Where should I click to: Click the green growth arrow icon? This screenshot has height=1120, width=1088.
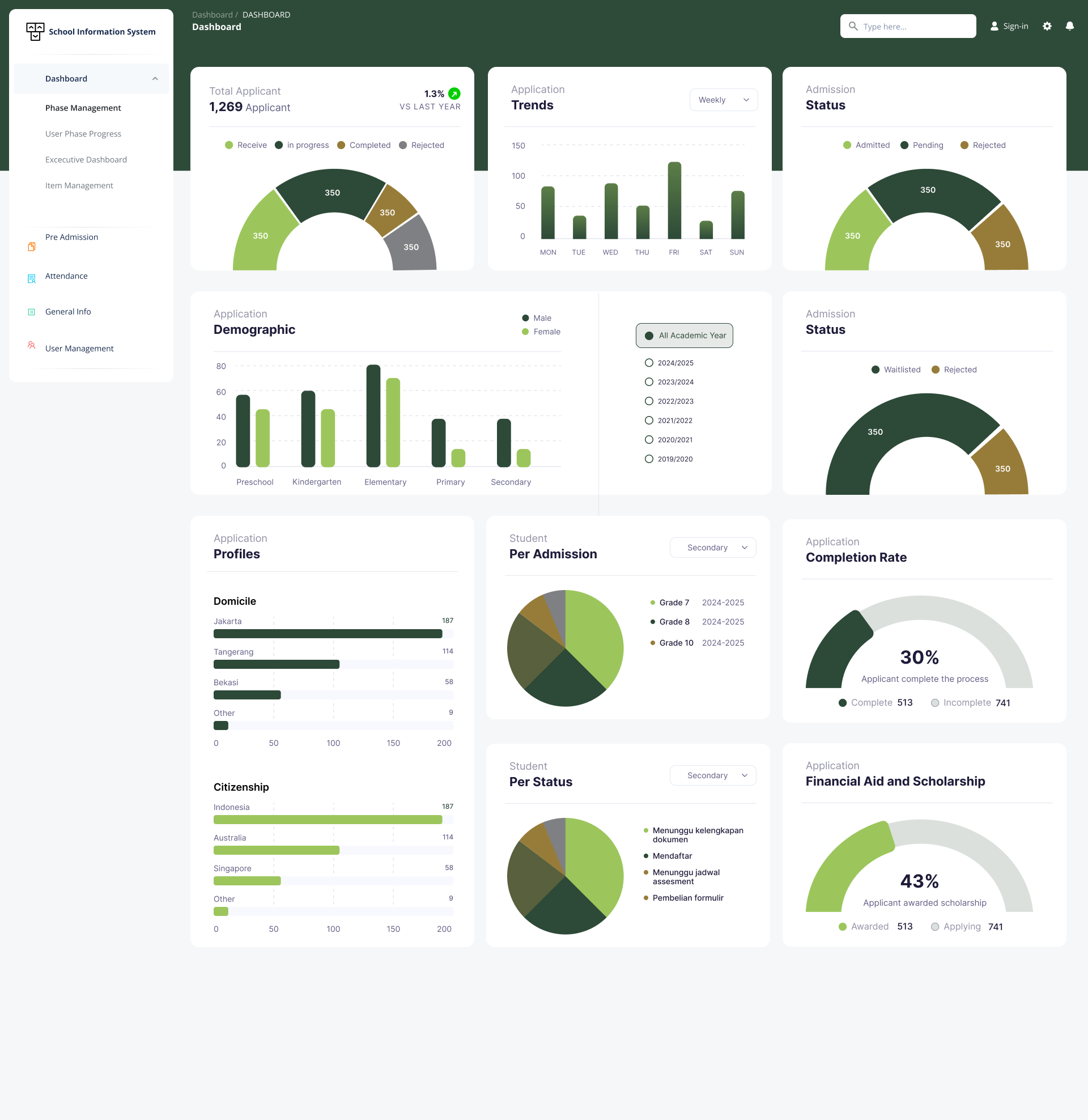[x=454, y=94]
